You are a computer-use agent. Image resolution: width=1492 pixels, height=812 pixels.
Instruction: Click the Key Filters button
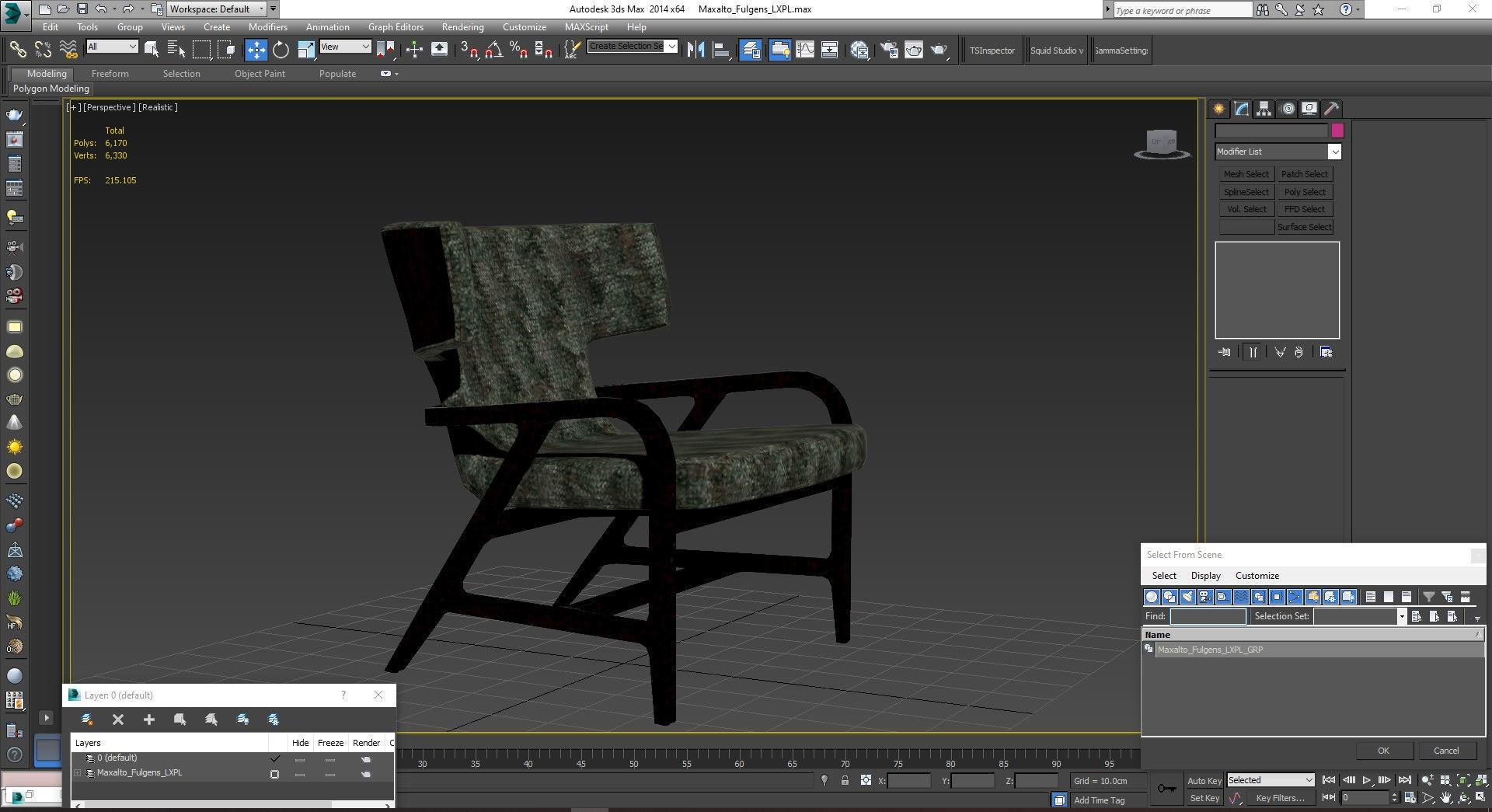(x=1280, y=798)
